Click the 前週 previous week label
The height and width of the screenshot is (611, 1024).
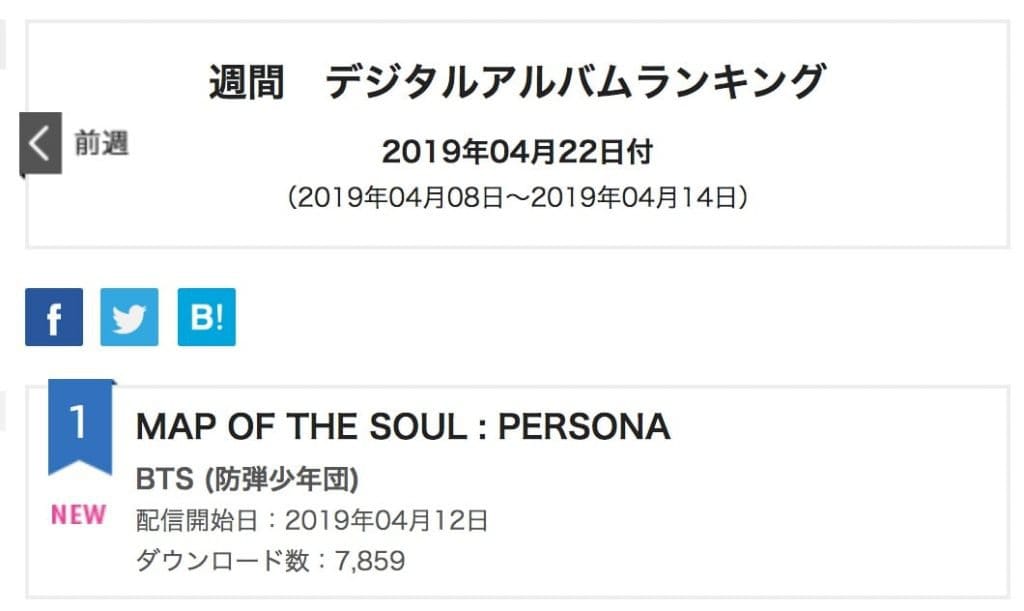pyautogui.click(x=102, y=144)
